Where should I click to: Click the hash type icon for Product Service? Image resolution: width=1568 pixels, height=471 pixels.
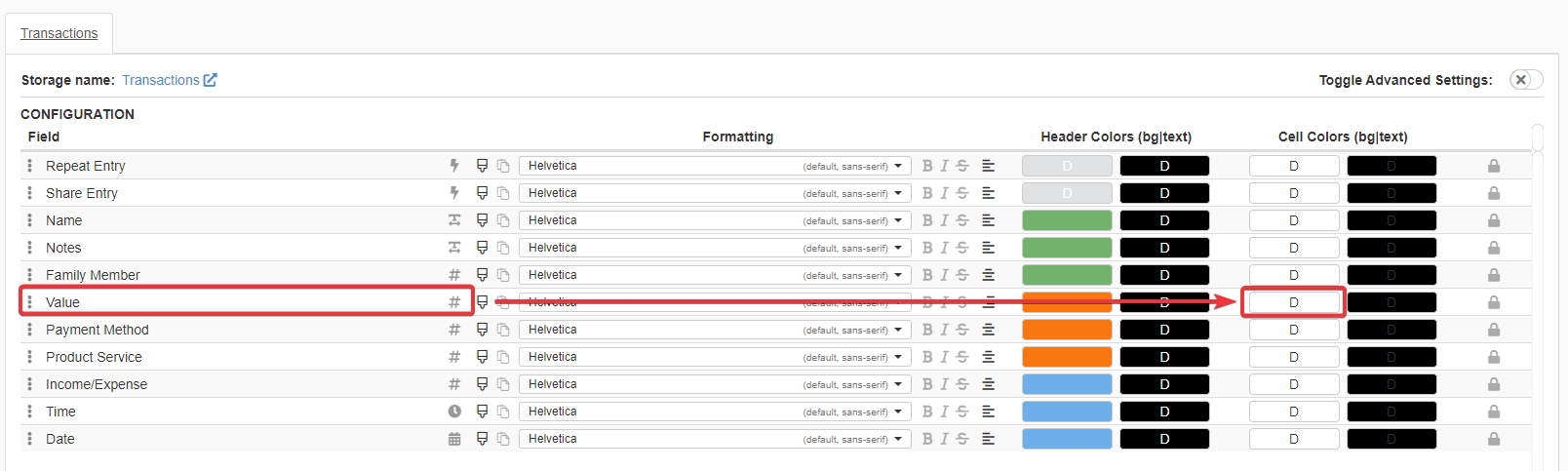click(454, 357)
